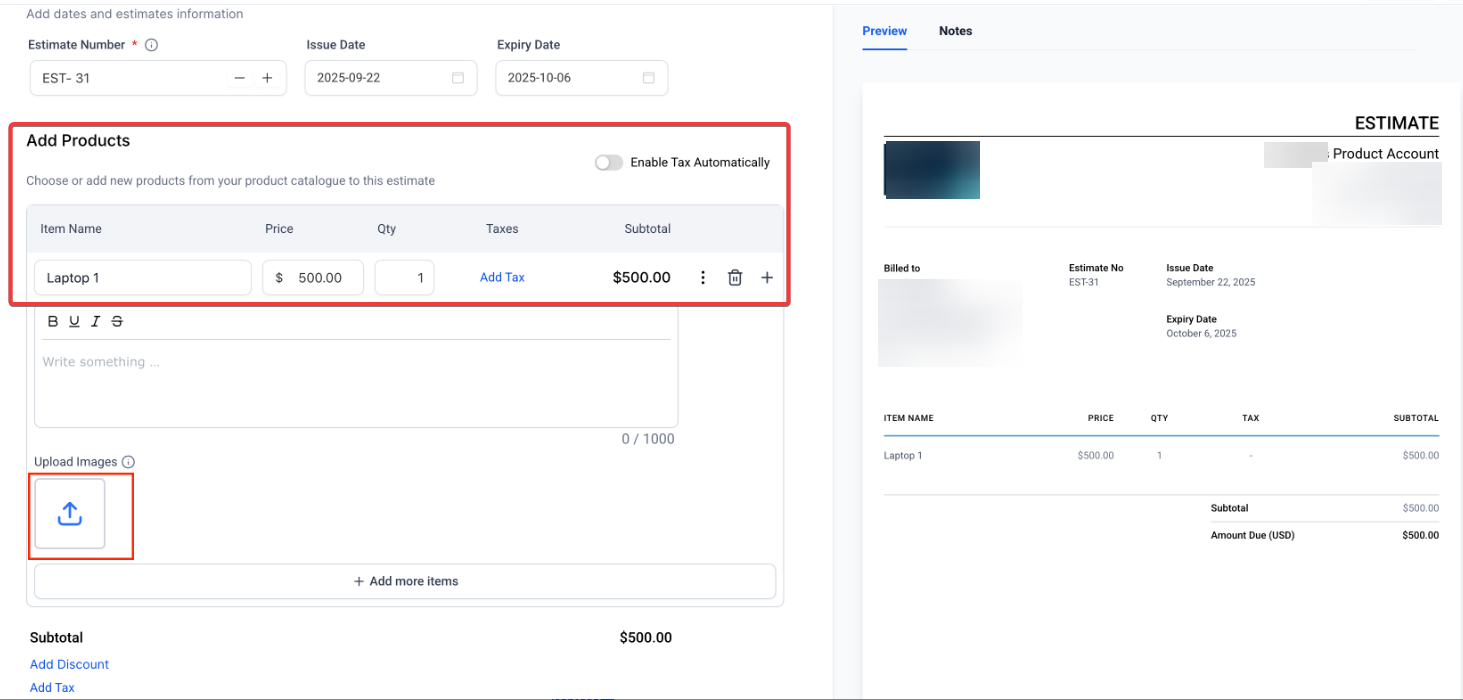Apply bold formatting to description

click(53, 321)
